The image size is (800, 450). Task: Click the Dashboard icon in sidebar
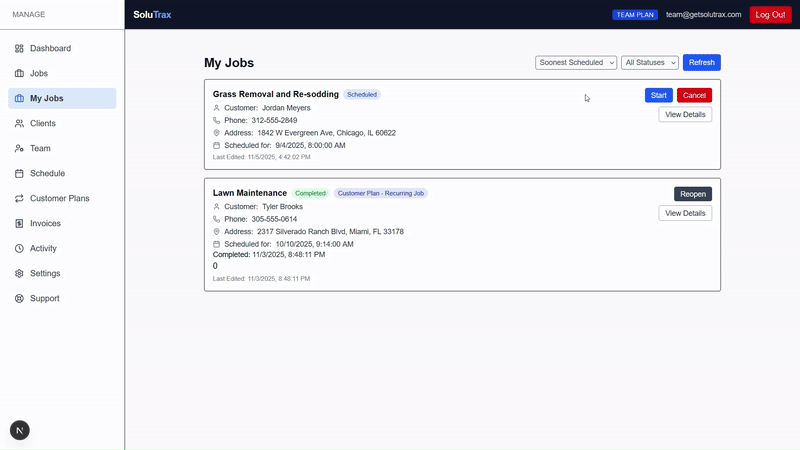tap(19, 48)
